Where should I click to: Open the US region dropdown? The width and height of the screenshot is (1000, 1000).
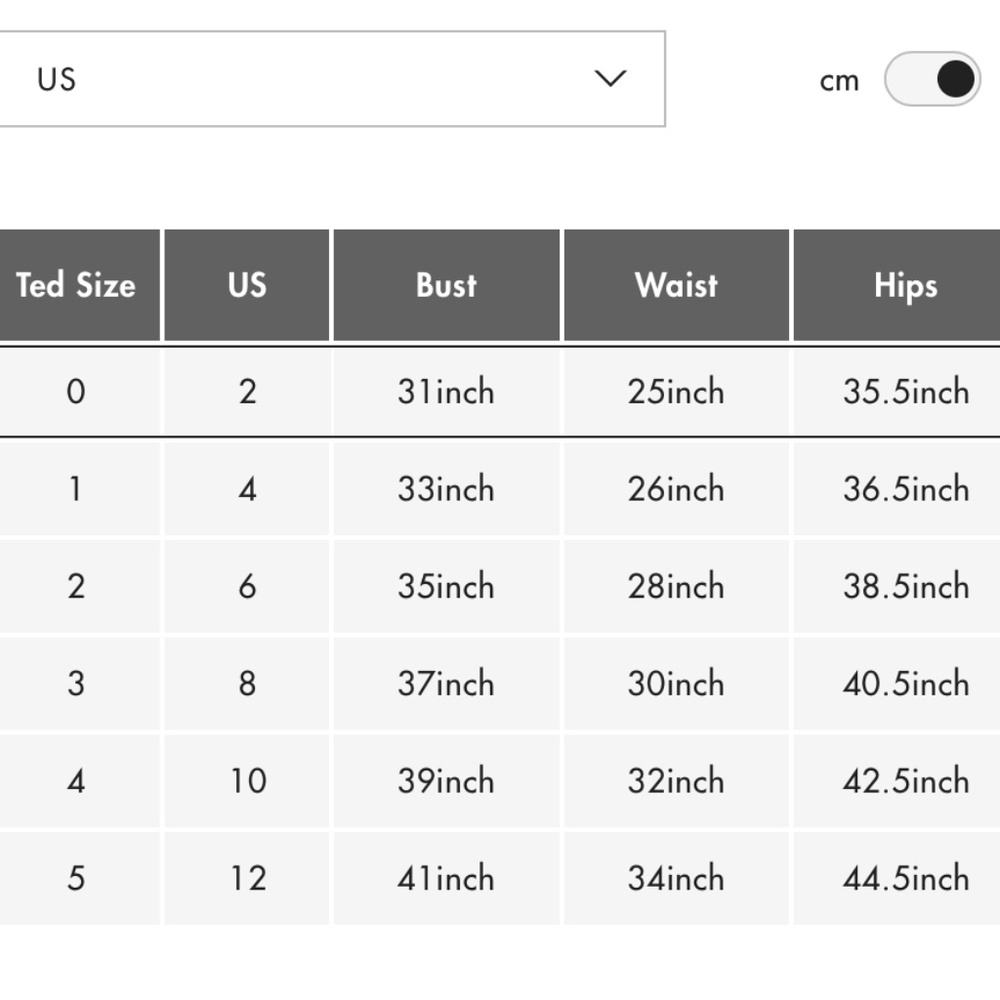point(332,78)
